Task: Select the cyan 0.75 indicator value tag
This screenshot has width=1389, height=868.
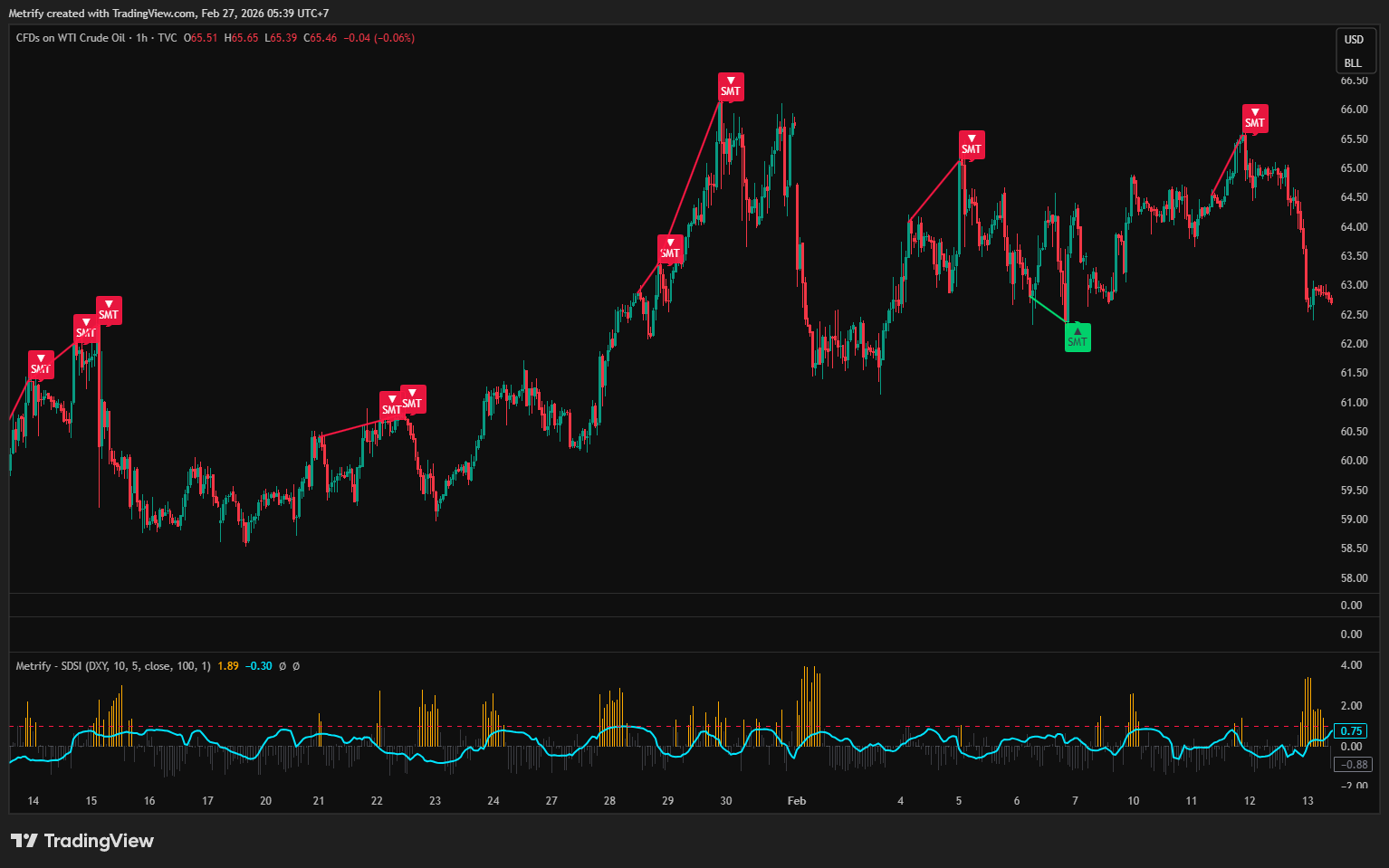Action: pos(1352,731)
